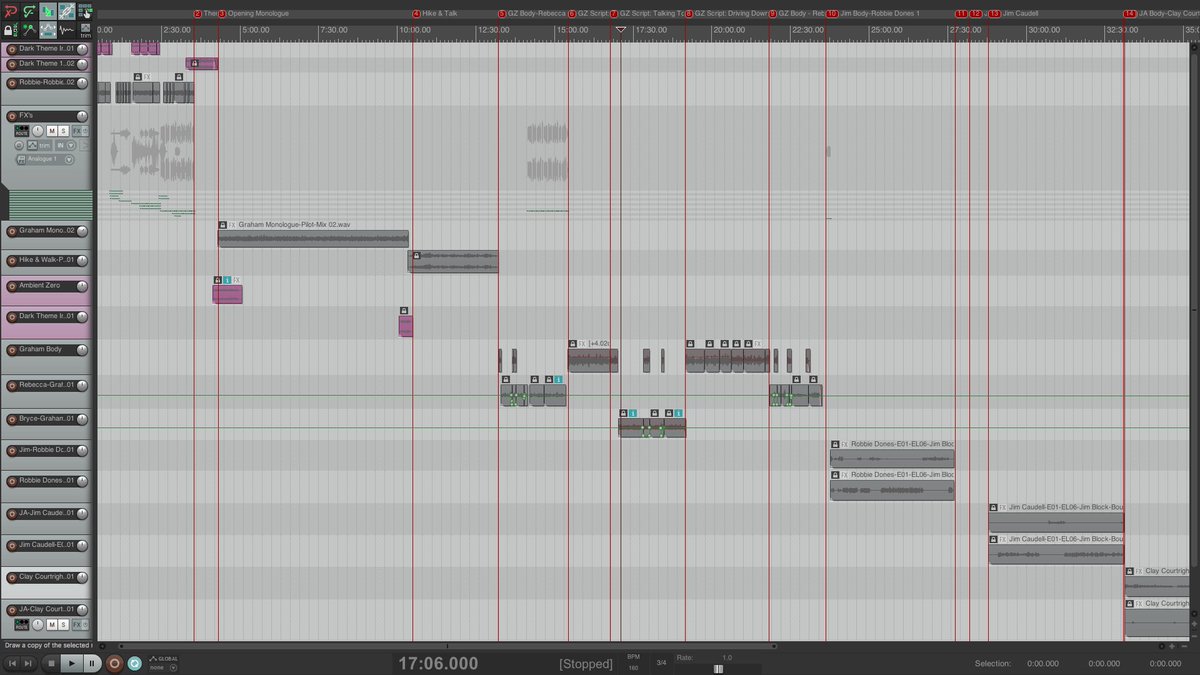Open FX chain button on FX's track
Screen dimensions: 1200x675
click(76, 131)
